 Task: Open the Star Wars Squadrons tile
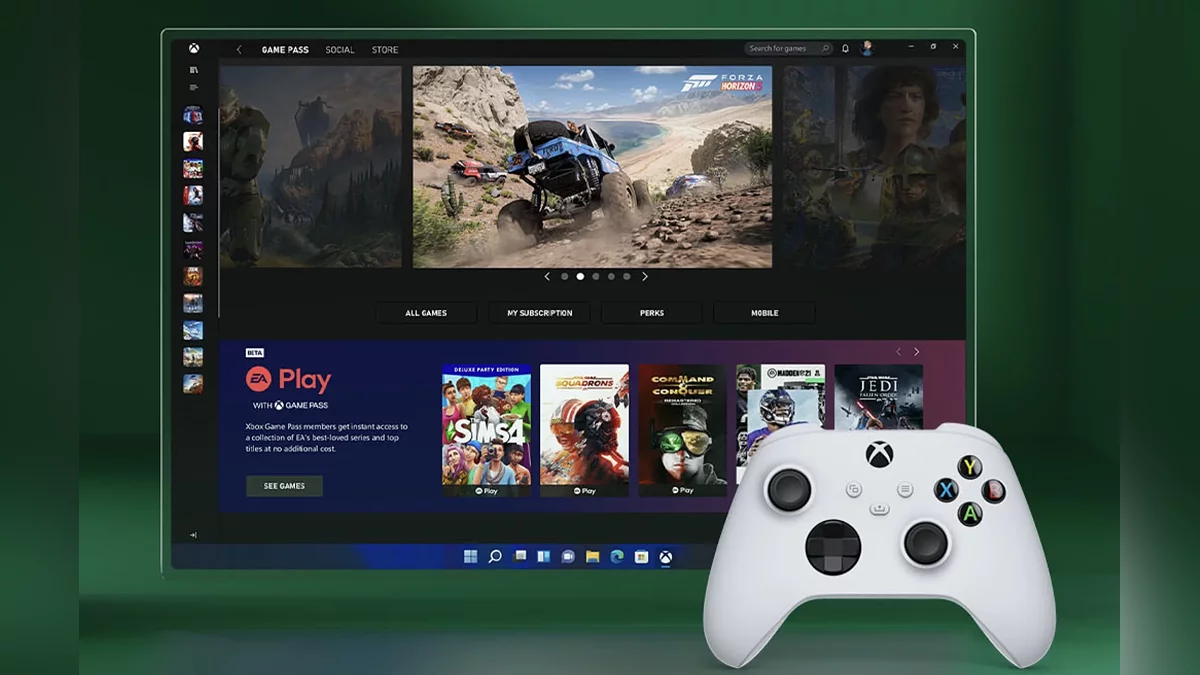pyautogui.click(x=584, y=431)
